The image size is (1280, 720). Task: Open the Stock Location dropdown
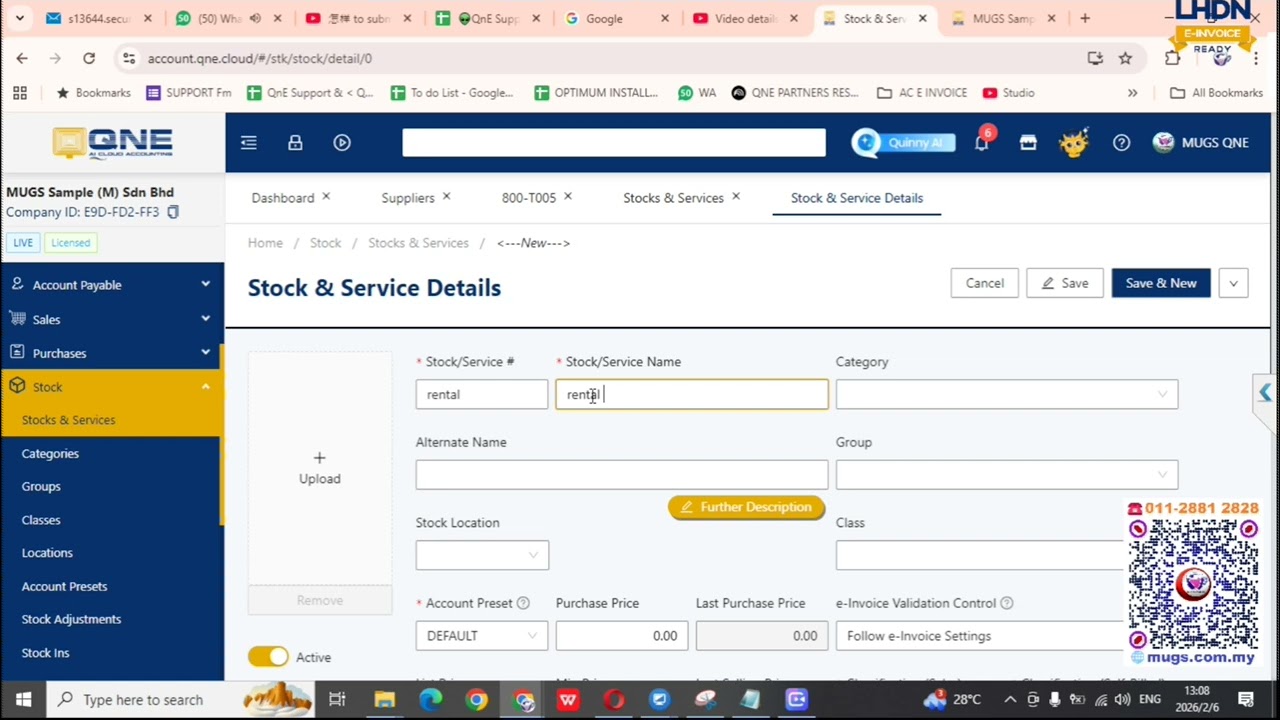pyautogui.click(x=482, y=555)
